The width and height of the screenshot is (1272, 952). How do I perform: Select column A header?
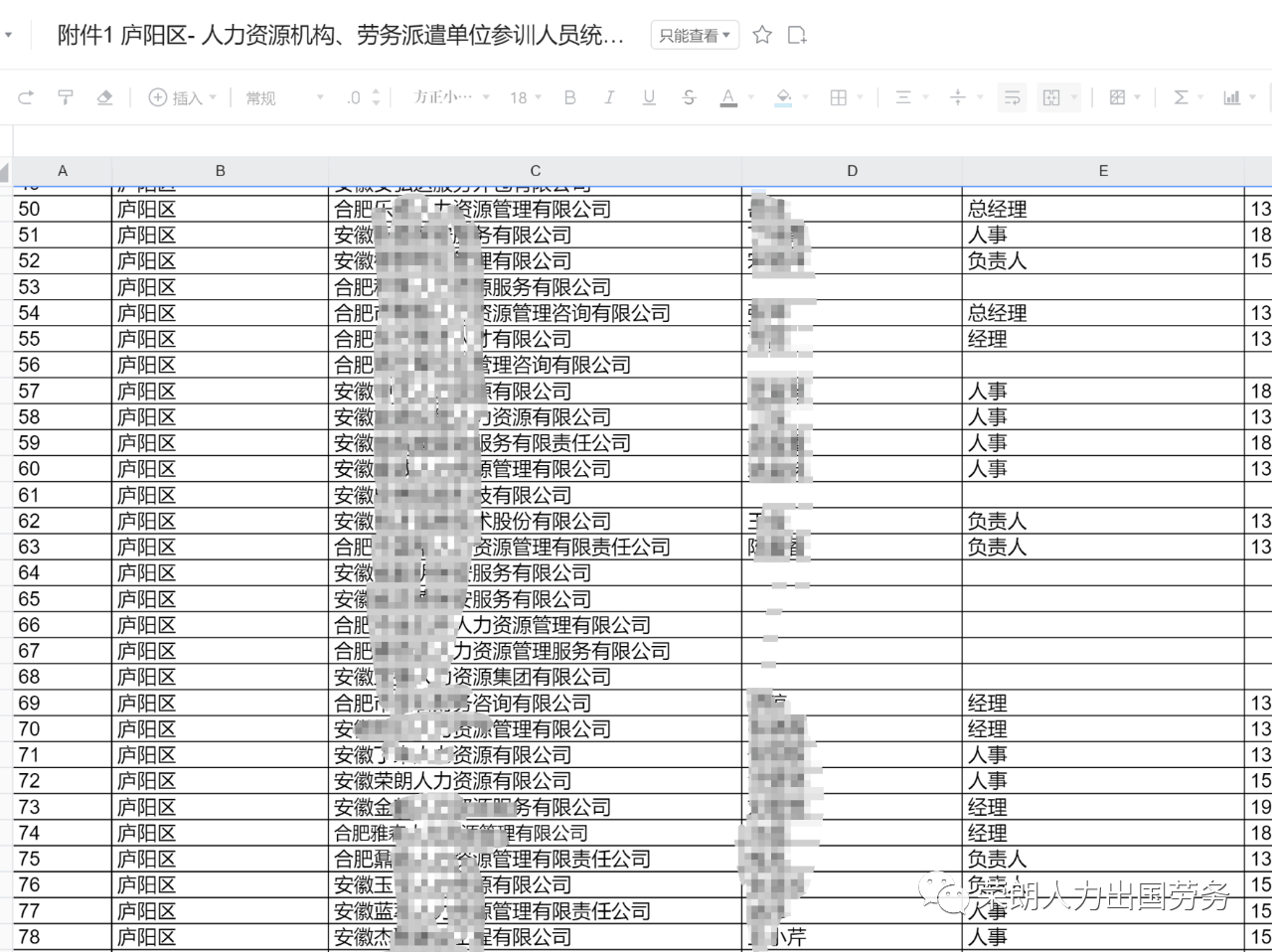(63, 171)
